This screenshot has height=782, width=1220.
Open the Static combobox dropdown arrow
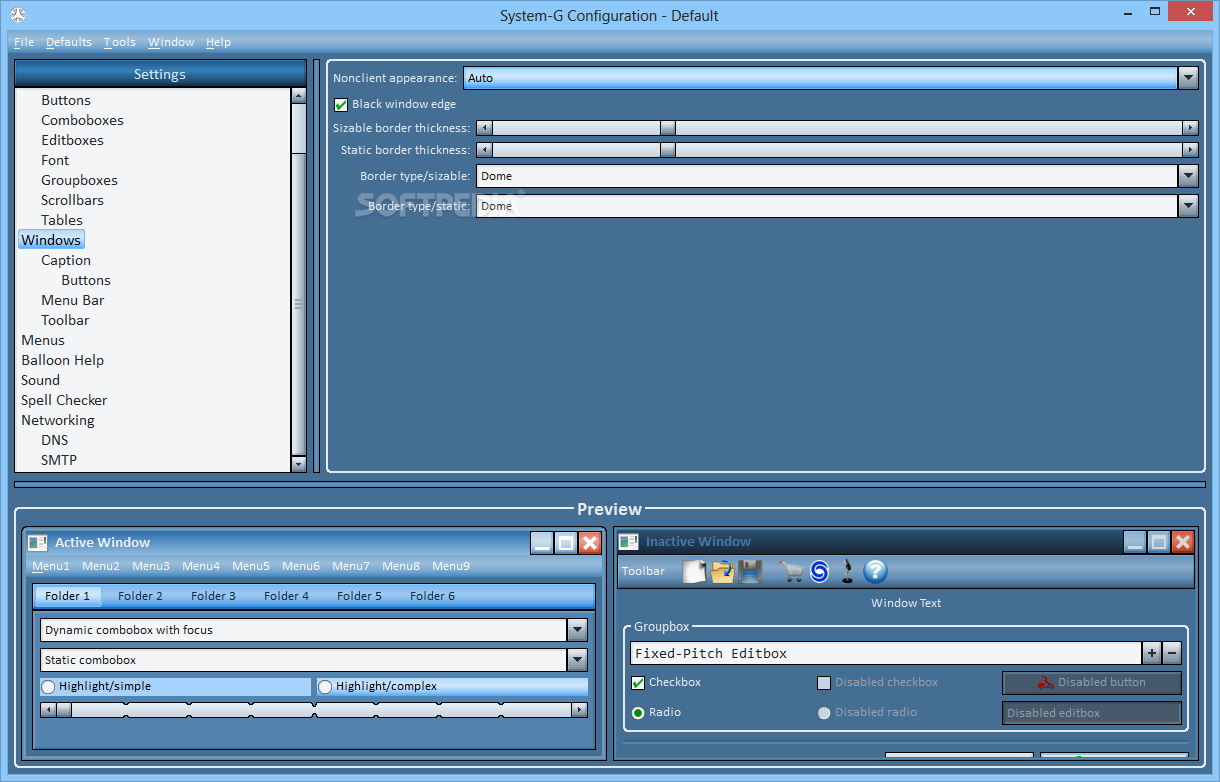click(577, 660)
